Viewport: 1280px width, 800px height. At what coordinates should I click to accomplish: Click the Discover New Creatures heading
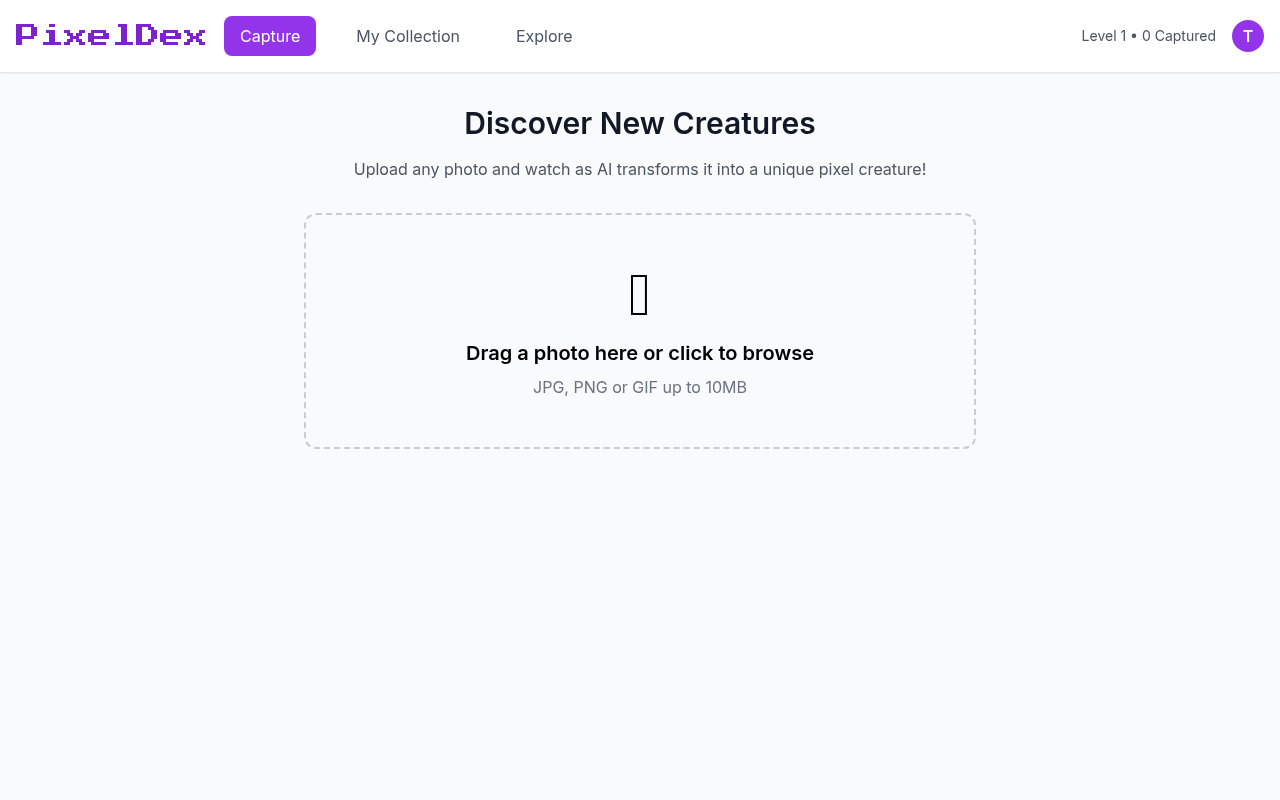639,123
